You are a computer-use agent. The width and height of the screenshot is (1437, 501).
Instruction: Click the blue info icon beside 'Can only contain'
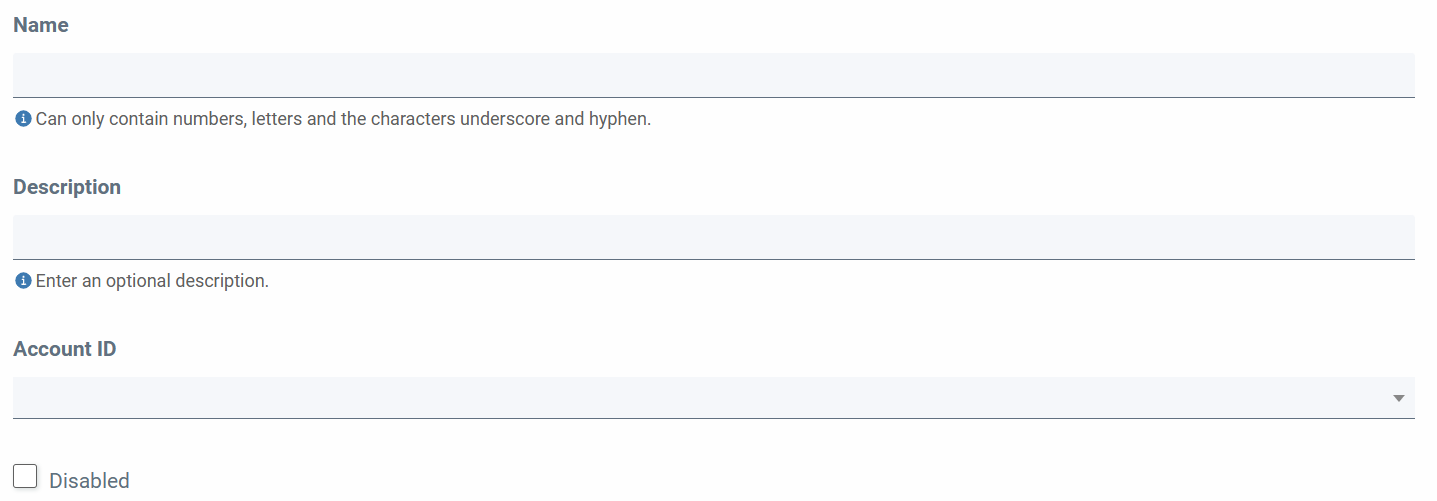tap(23, 119)
